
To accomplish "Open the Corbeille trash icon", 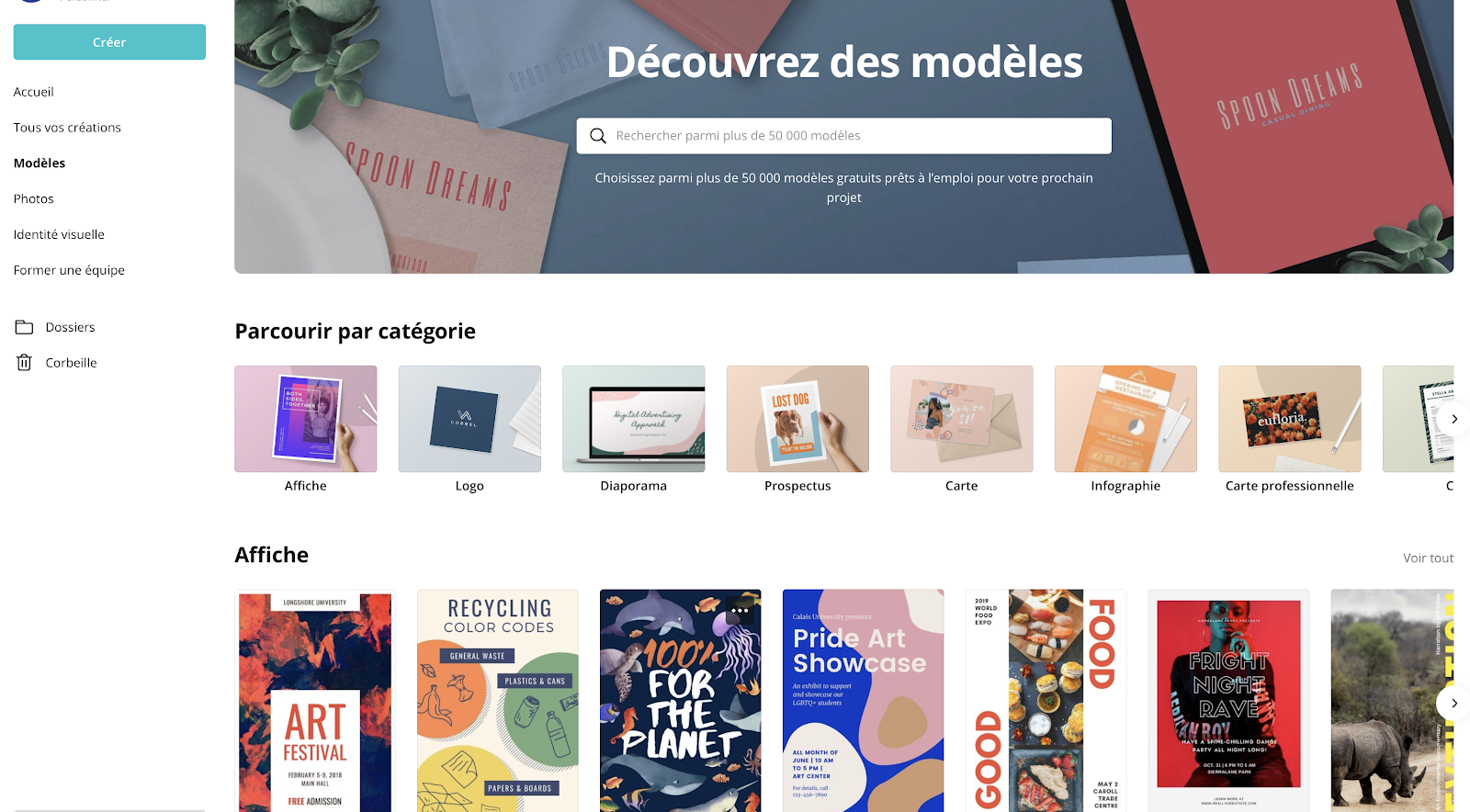I will tap(25, 363).
